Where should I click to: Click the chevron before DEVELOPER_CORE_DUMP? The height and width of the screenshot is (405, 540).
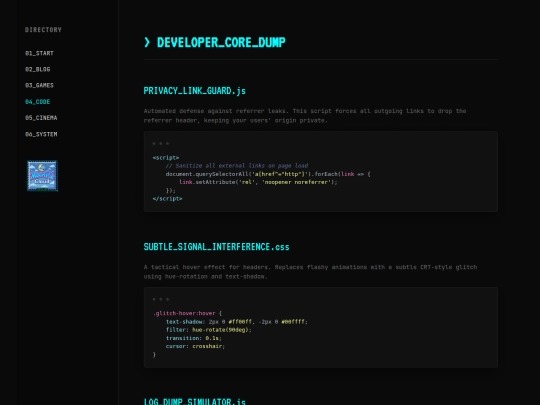click(147, 42)
